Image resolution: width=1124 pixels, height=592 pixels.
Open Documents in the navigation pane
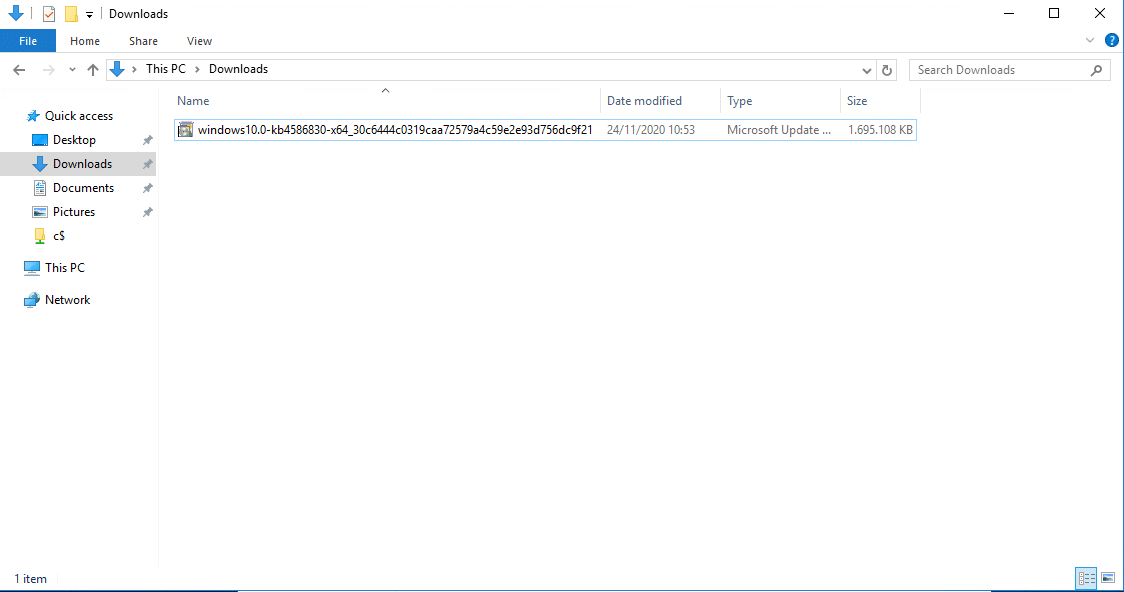(83, 188)
